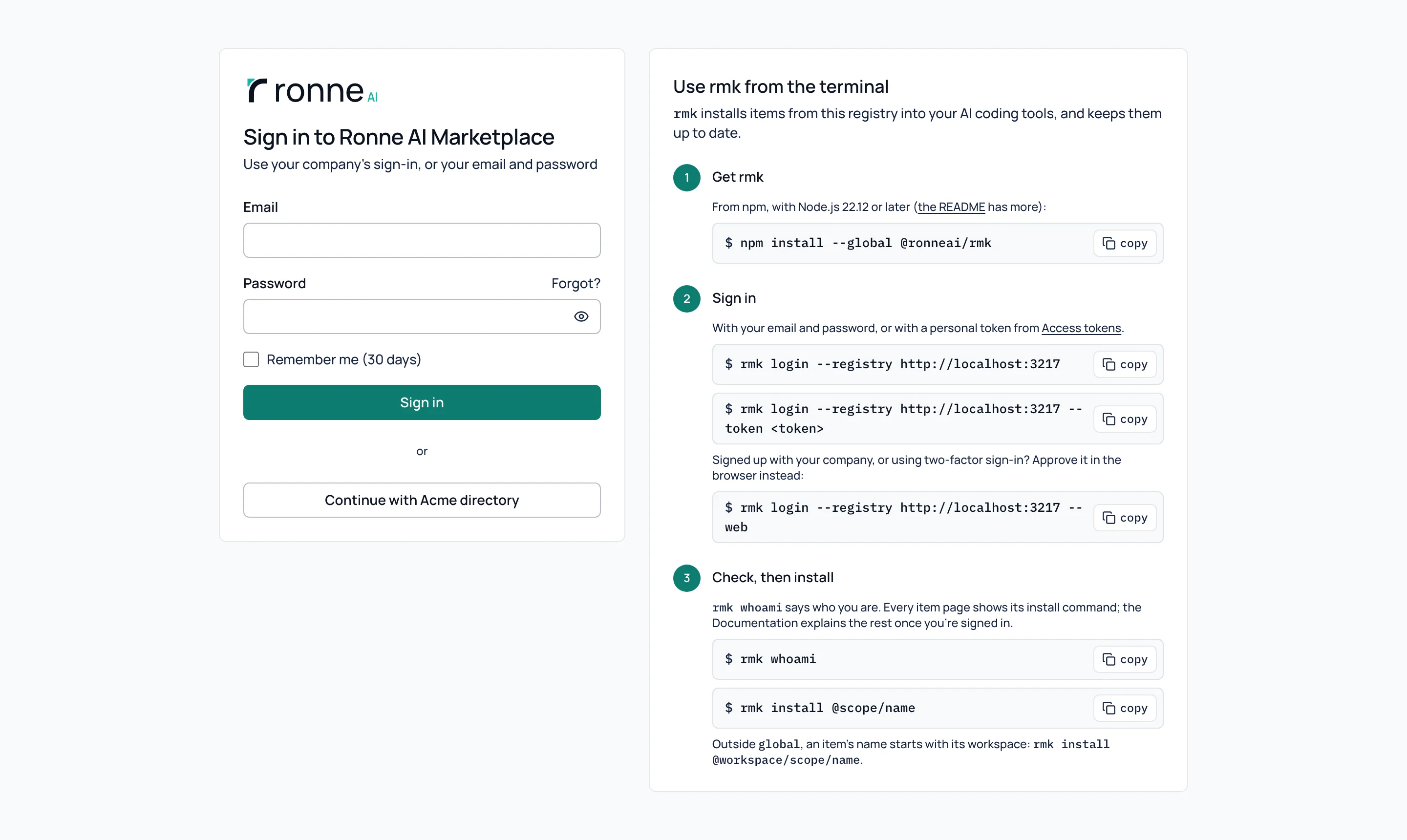Image resolution: width=1407 pixels, height=840 pixels.
Task: Open the README link
Action: coord(951,207)
